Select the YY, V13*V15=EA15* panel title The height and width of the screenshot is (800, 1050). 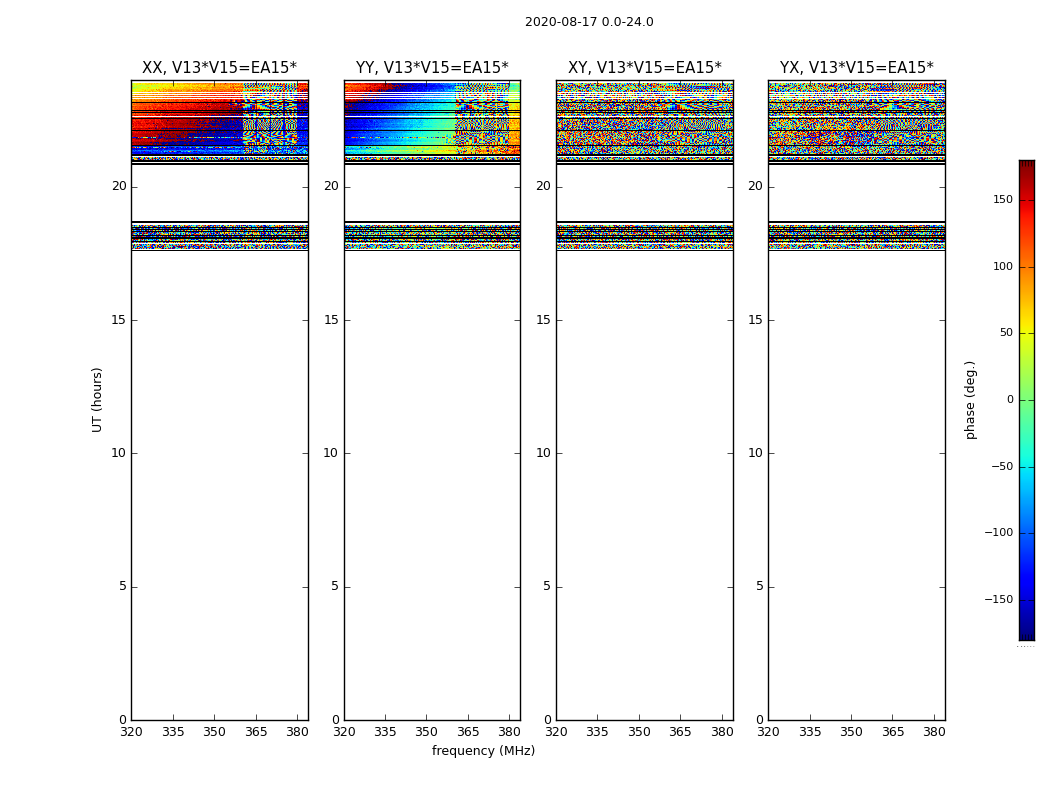click(432, 68)
